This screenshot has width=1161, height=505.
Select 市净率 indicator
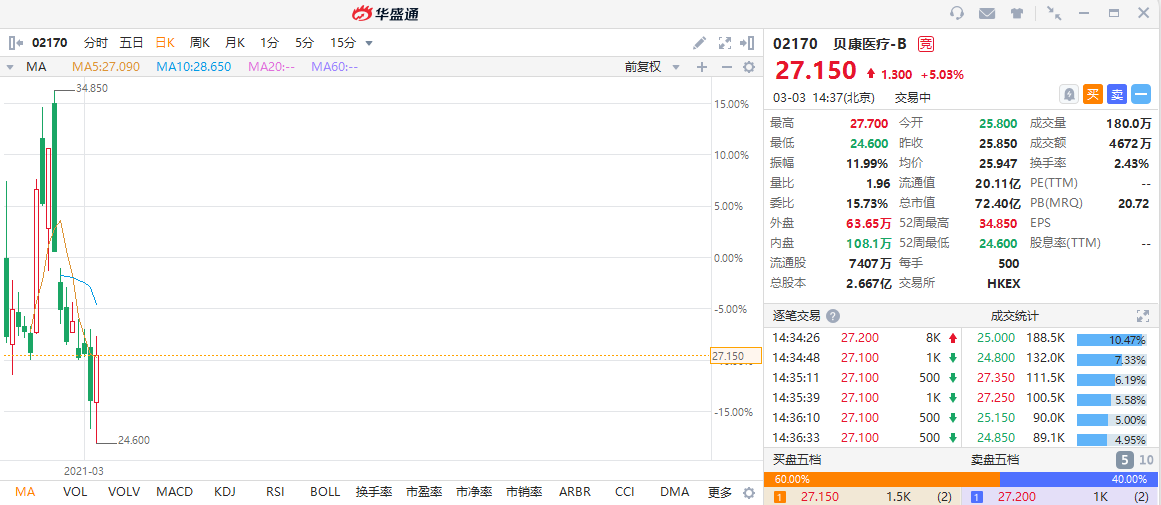click(474, 492)
